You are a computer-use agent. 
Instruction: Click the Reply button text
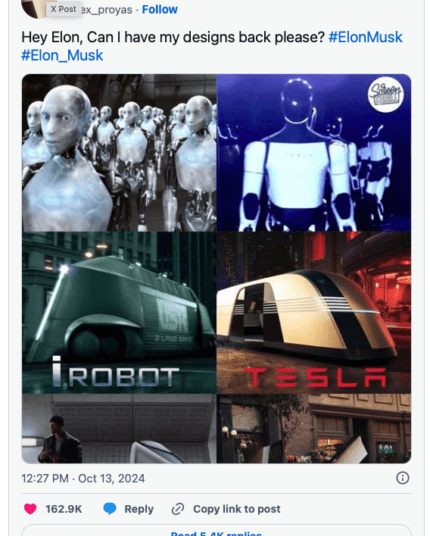click(x=139, y=509)
